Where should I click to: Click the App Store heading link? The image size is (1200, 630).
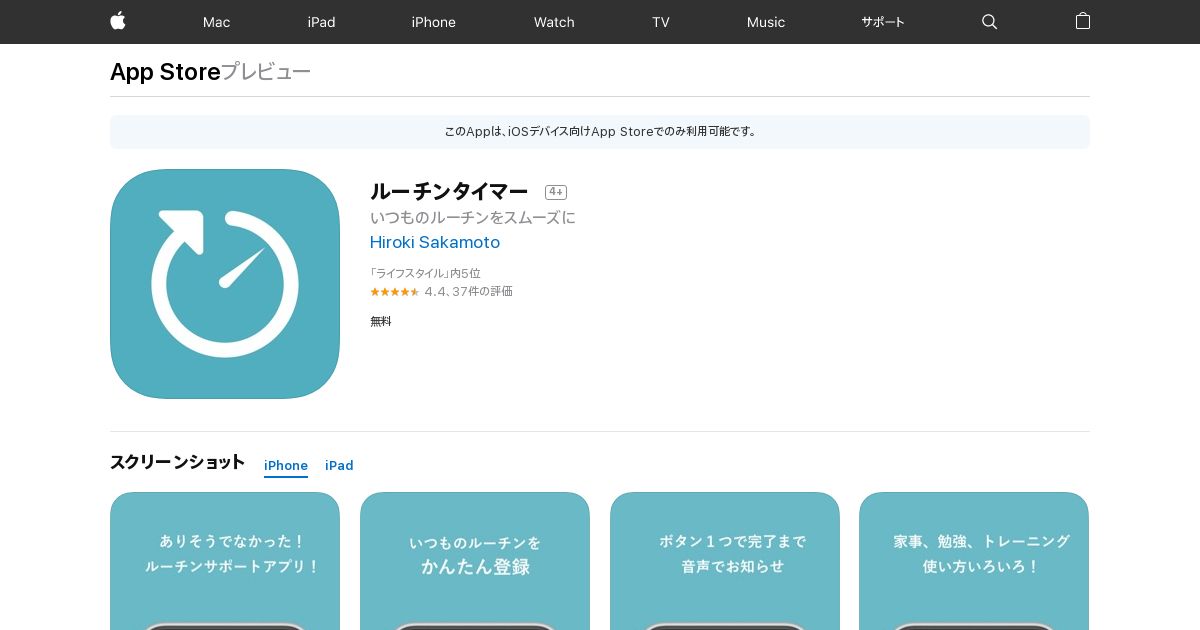pos(165,72)
